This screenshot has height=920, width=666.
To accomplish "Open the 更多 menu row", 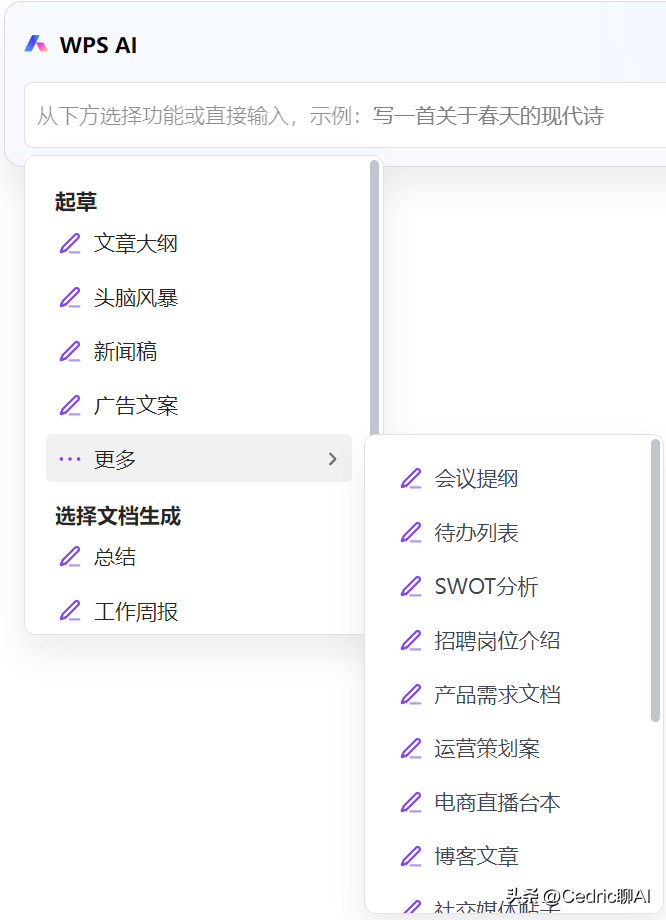I will [x=199, y=458].
